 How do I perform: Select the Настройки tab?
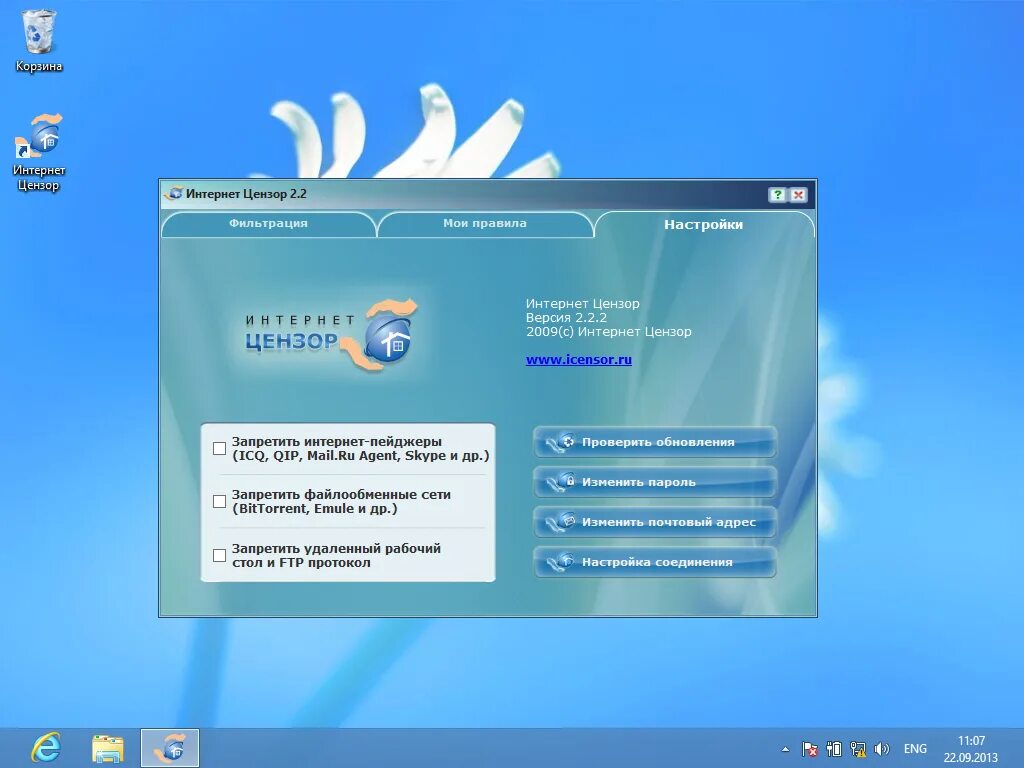[703, 225]
